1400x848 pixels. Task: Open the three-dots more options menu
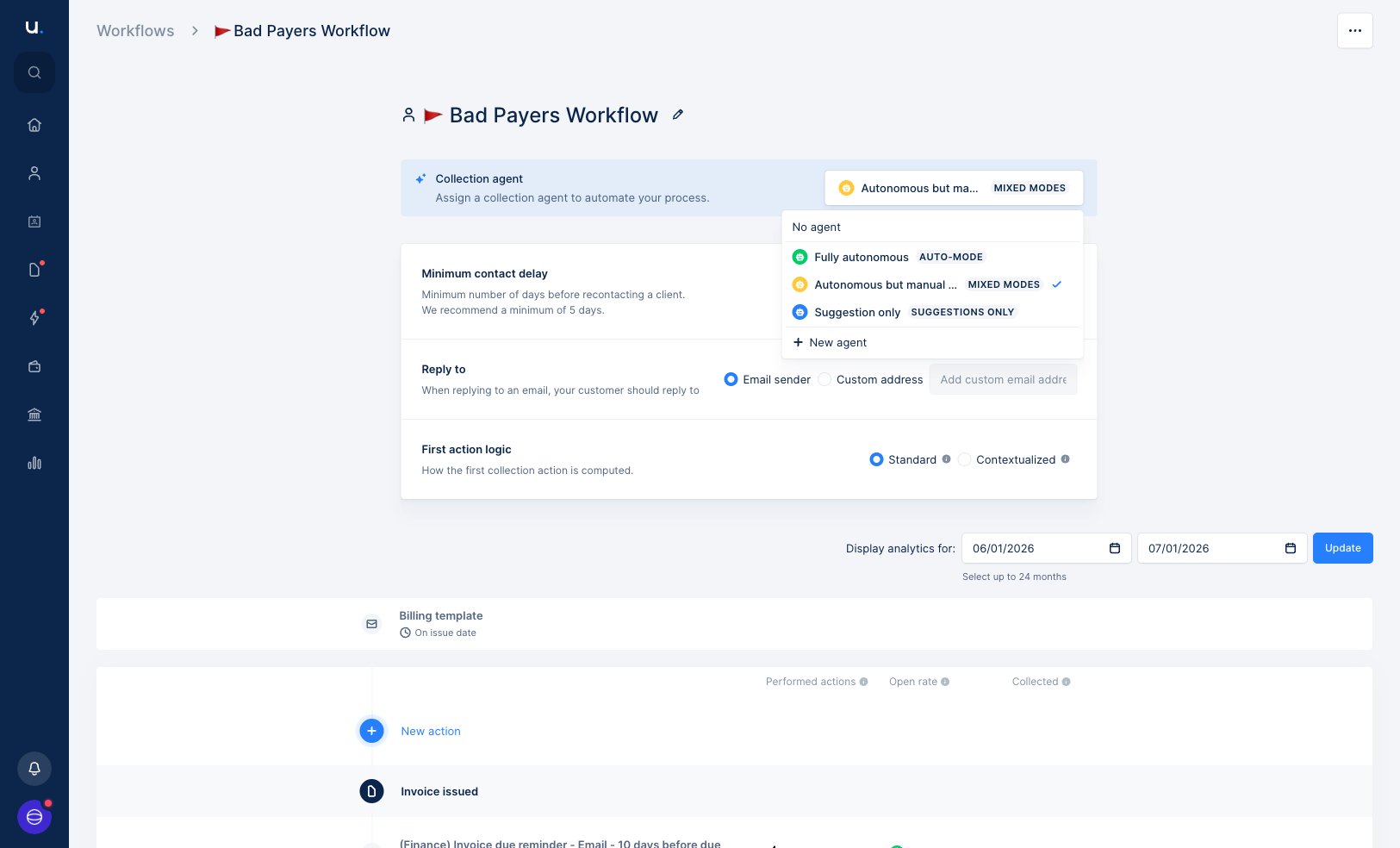click(1355, 31)
